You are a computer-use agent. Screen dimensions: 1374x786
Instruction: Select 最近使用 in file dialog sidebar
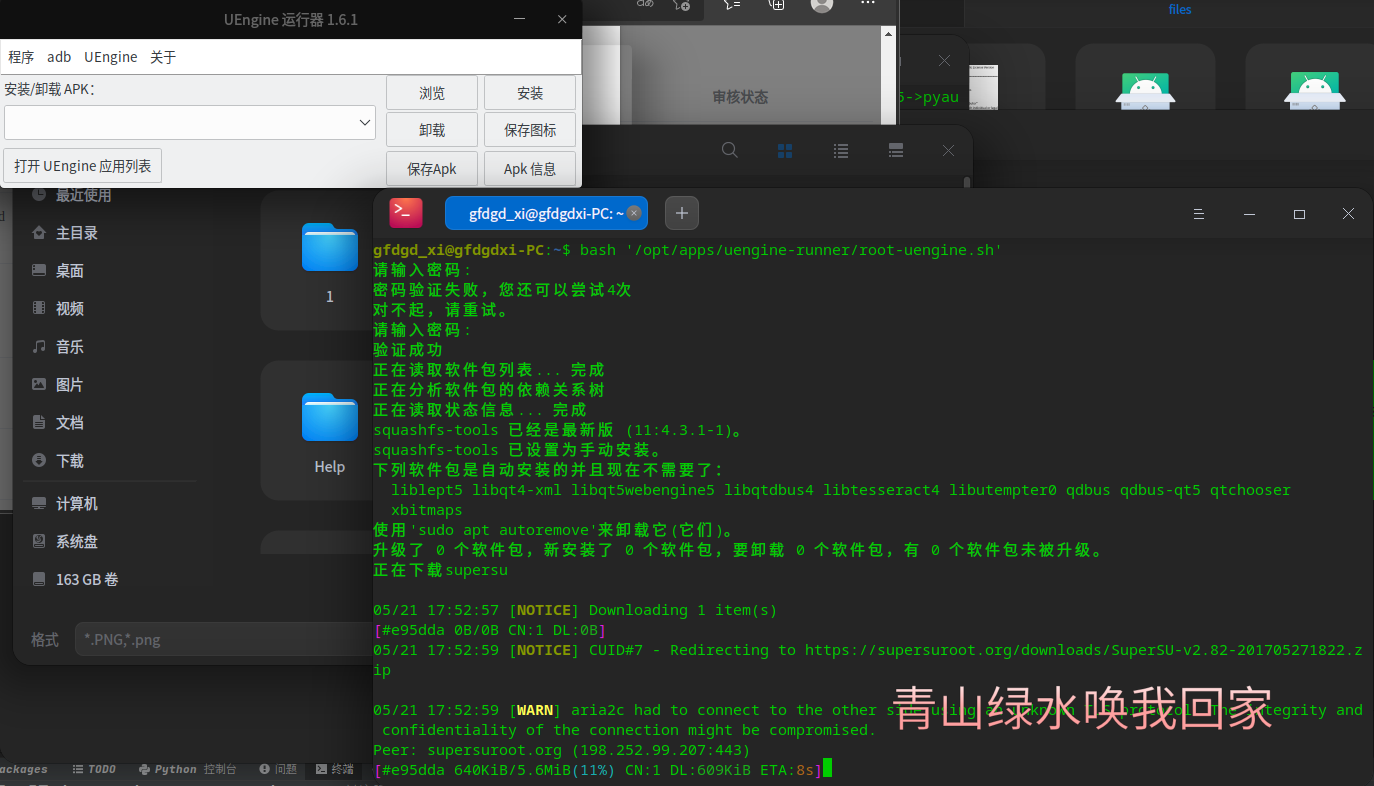coord(82,195)
